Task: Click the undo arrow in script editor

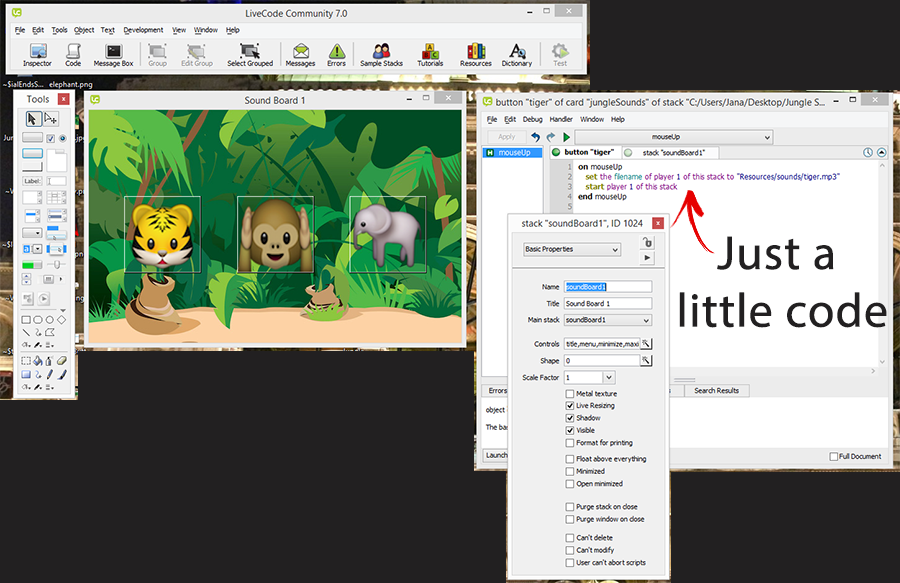Action: (x=535, y=137)
